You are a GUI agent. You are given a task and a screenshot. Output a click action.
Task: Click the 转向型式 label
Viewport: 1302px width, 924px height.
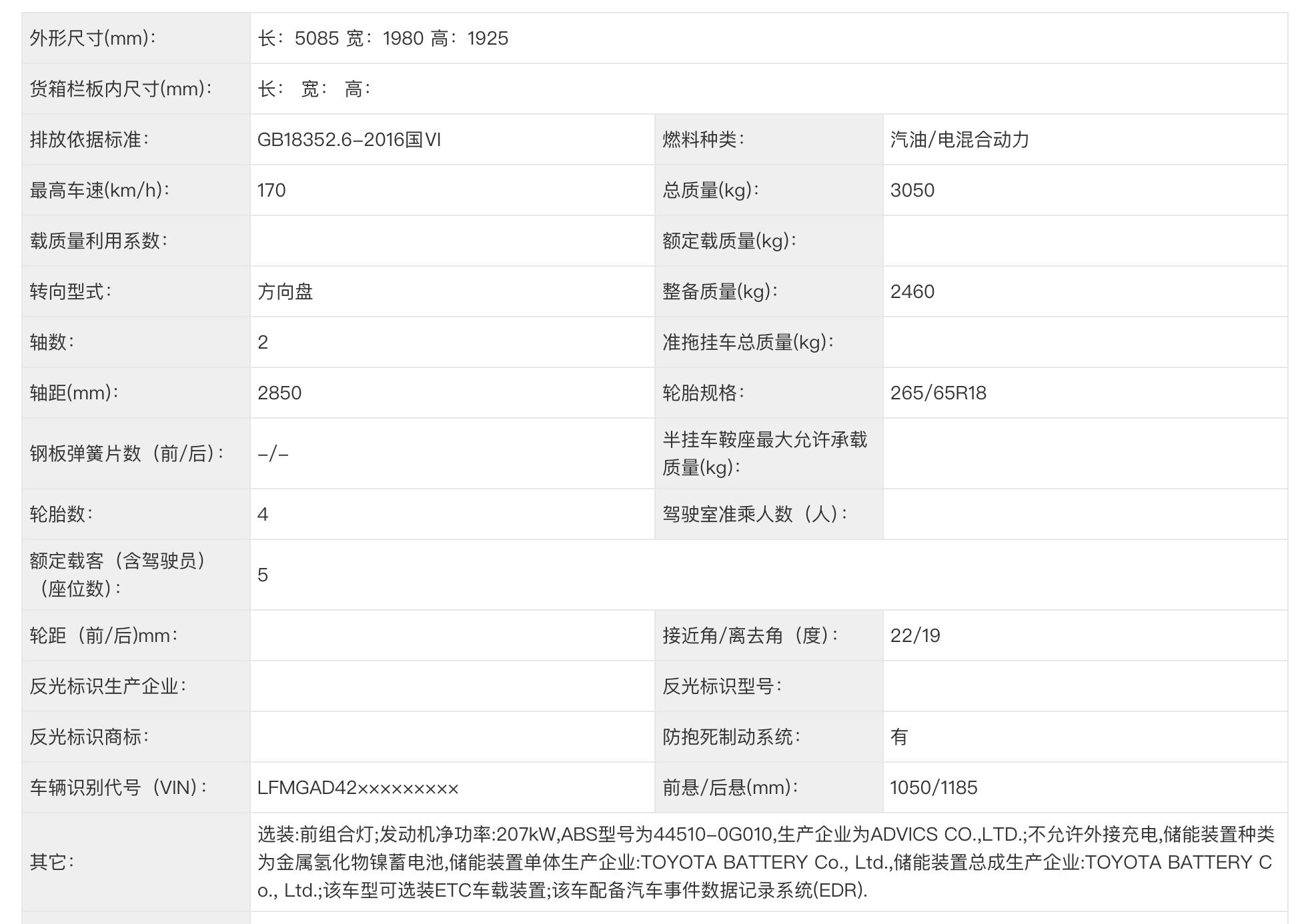(71, 291)
